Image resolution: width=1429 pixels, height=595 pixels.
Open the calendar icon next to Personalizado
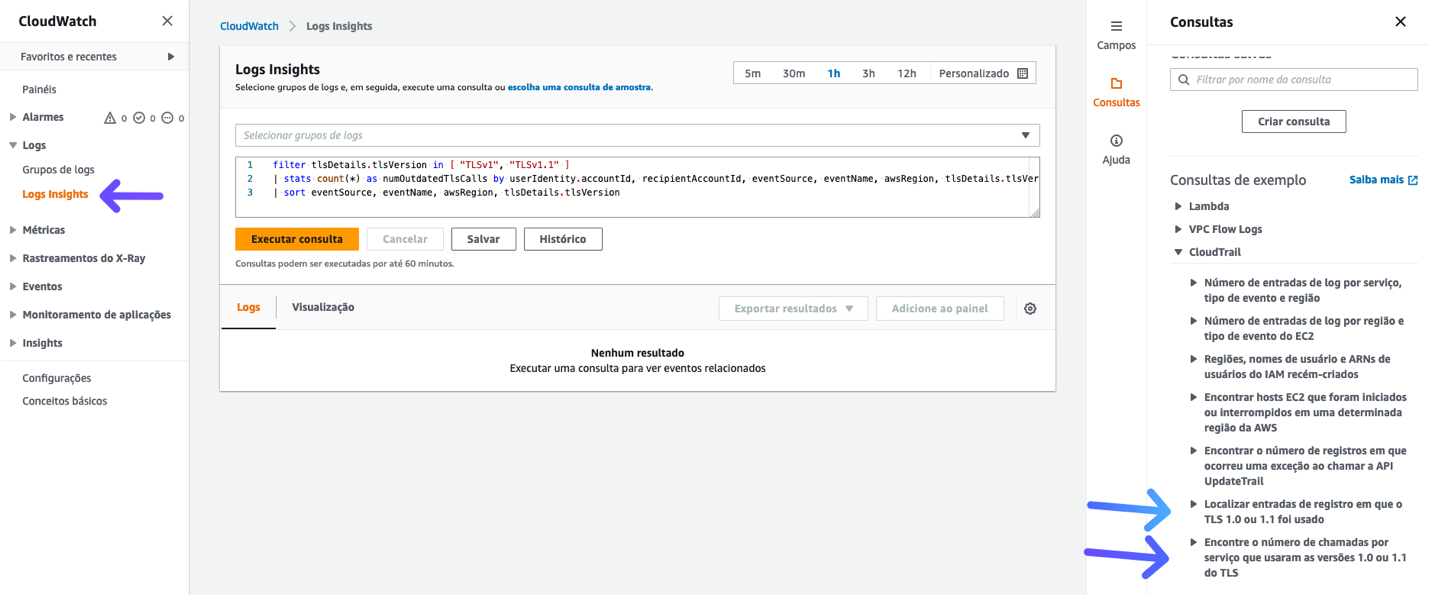tap(1022, 73)
